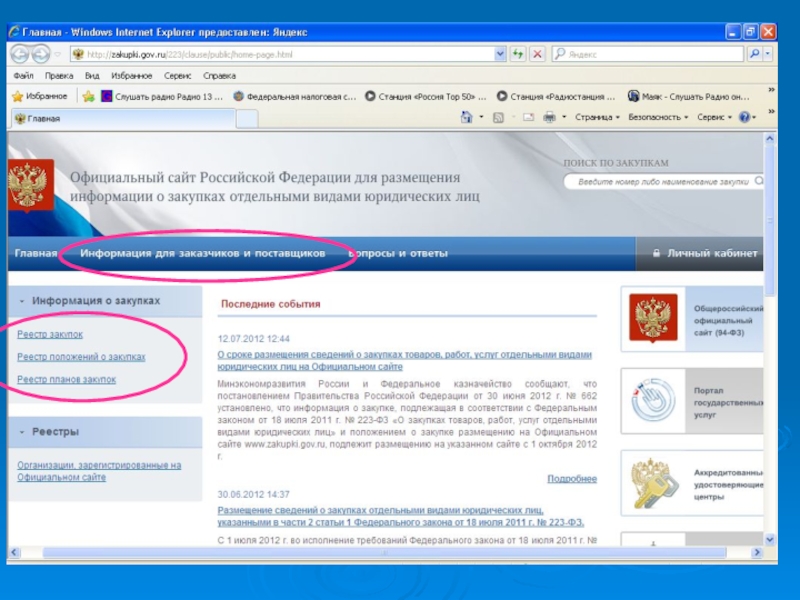Click the red Stop loading icon
The width and height of the screenshot is (800, 600).
pos(537,54)
